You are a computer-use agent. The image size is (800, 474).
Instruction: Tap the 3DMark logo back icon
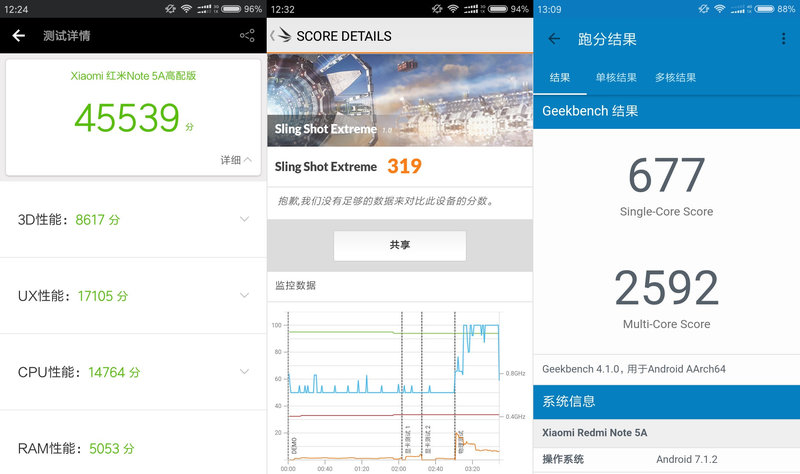point(281,36)
